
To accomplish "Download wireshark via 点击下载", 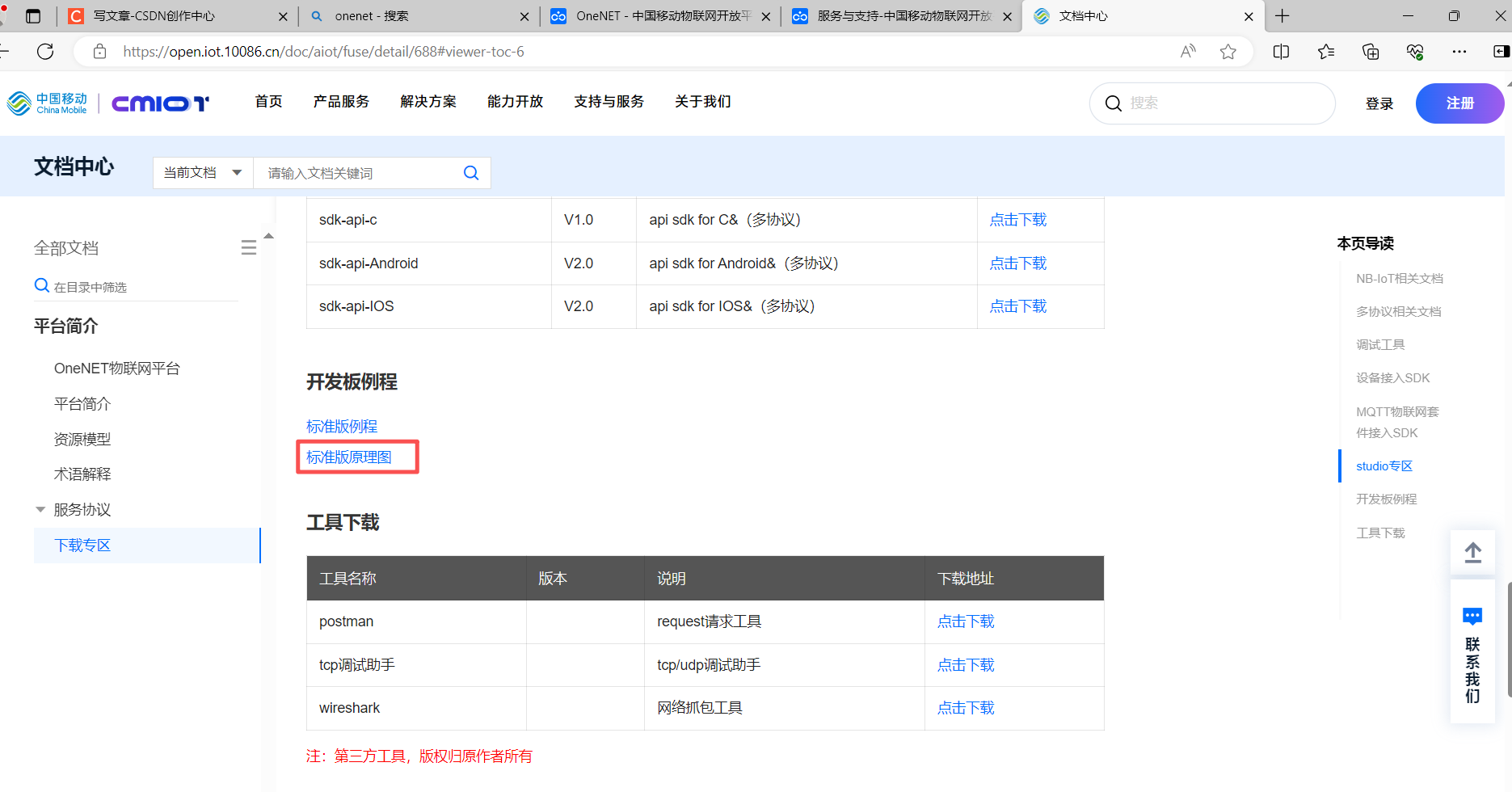I will (x=966, y=708).
